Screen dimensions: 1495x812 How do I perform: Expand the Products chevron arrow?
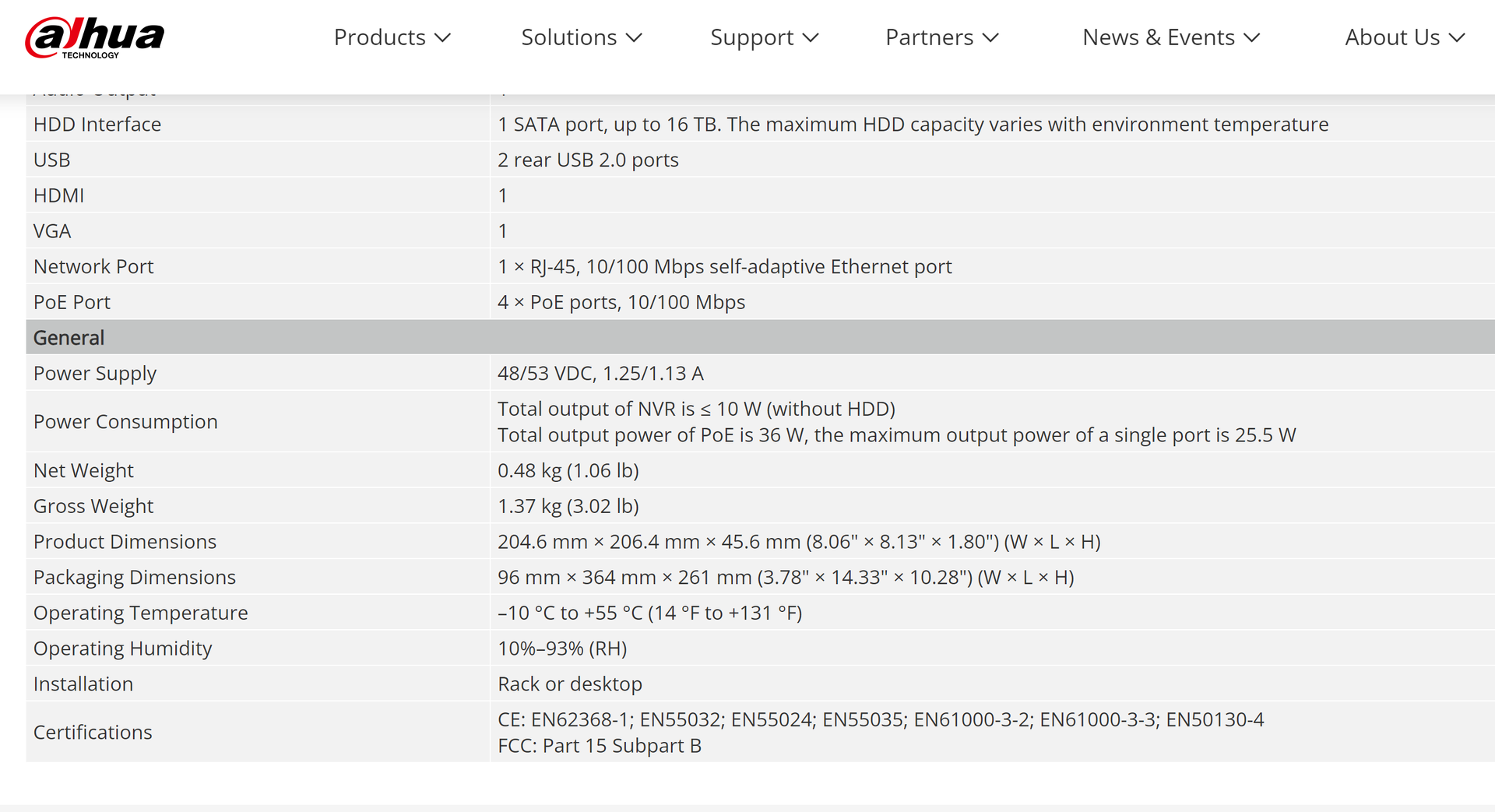click(x=443, y=37)
